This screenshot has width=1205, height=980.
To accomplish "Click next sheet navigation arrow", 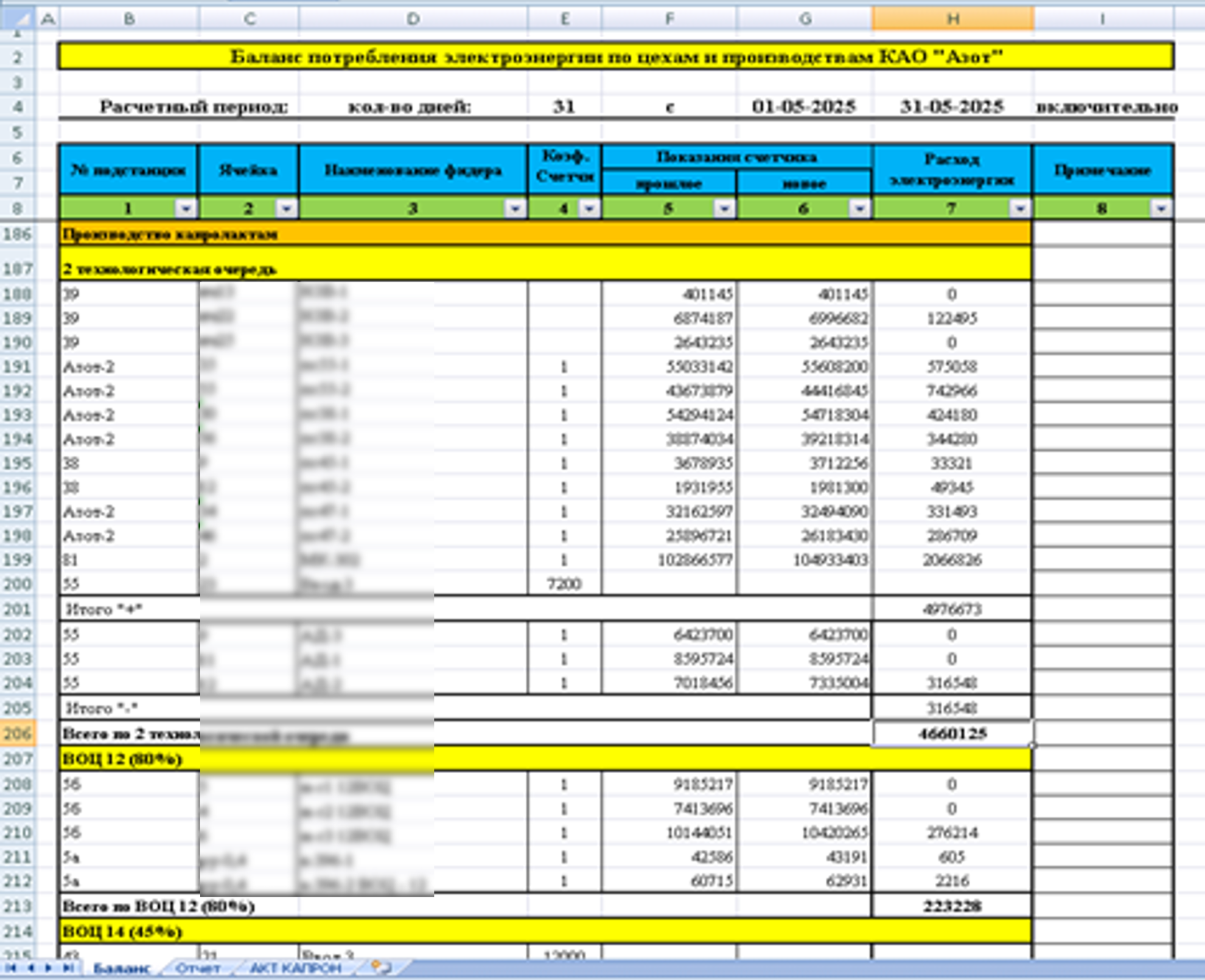I will pos(49,968).
